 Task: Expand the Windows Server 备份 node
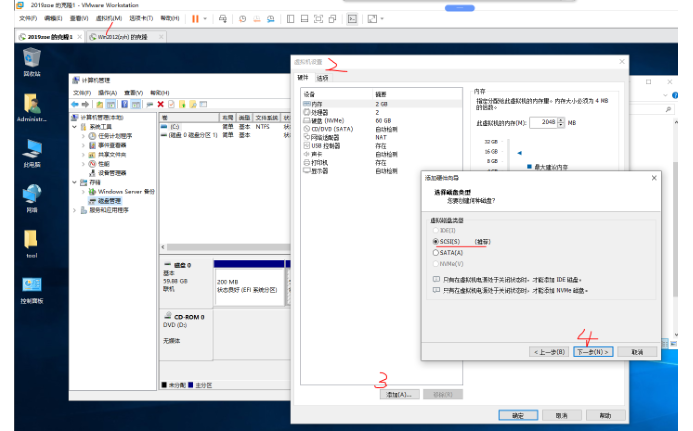click(x=83, y=192)
